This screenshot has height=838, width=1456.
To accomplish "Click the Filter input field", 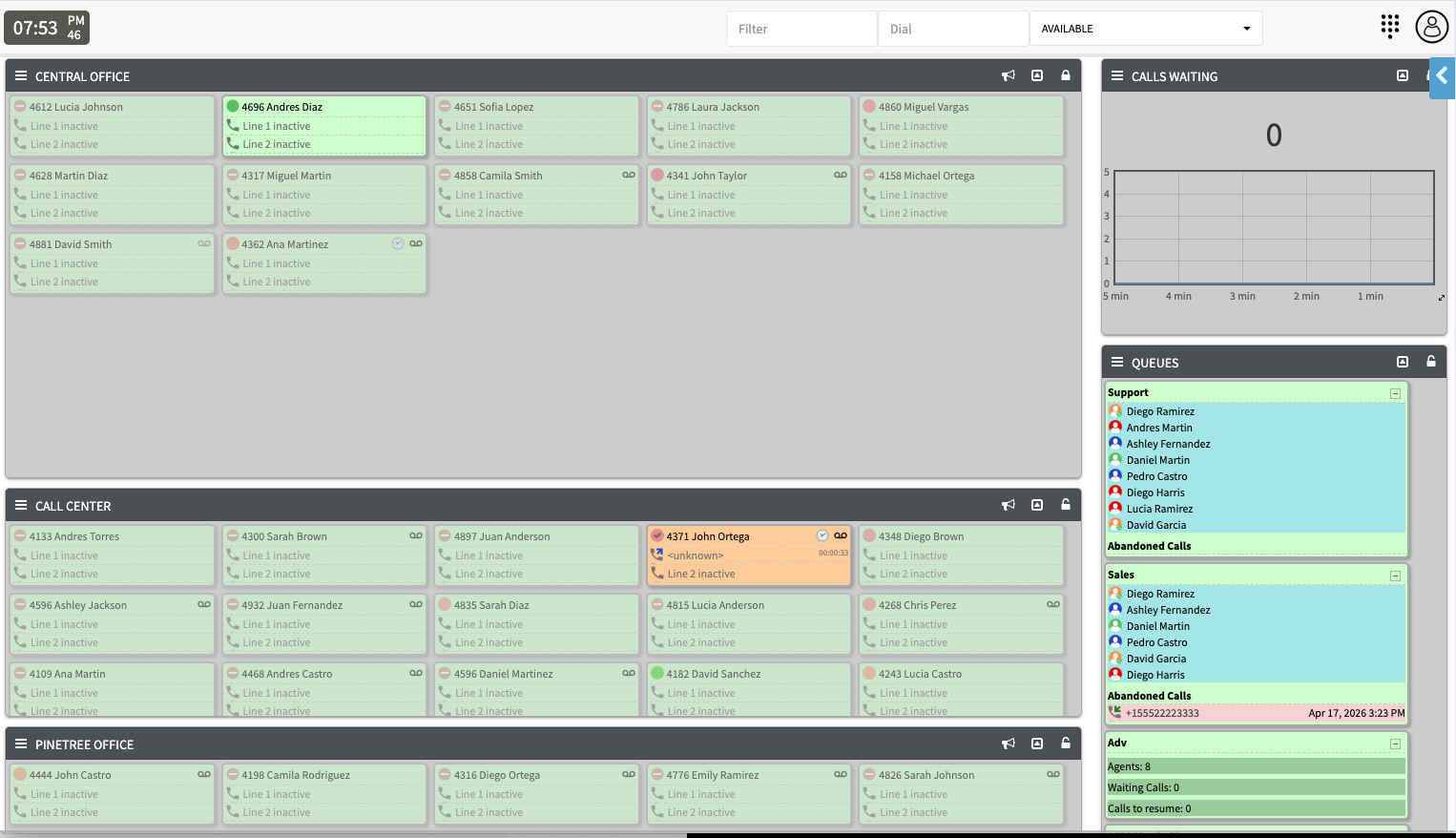I will 801,29.
